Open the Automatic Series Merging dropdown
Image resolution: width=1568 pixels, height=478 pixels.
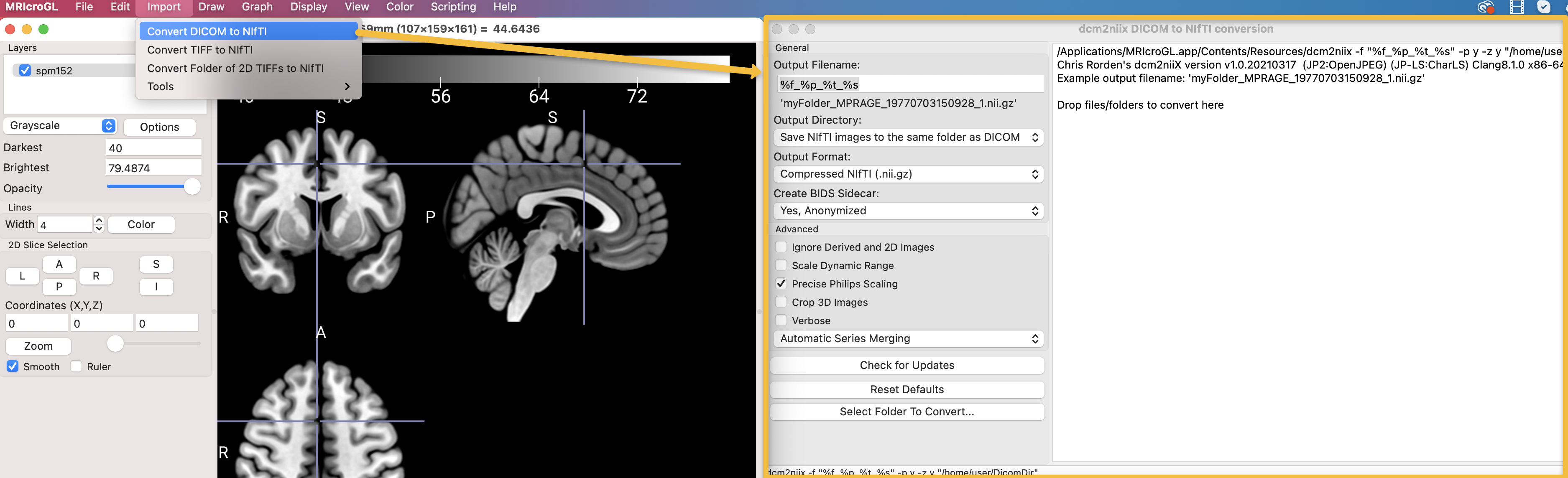(908, 339)
